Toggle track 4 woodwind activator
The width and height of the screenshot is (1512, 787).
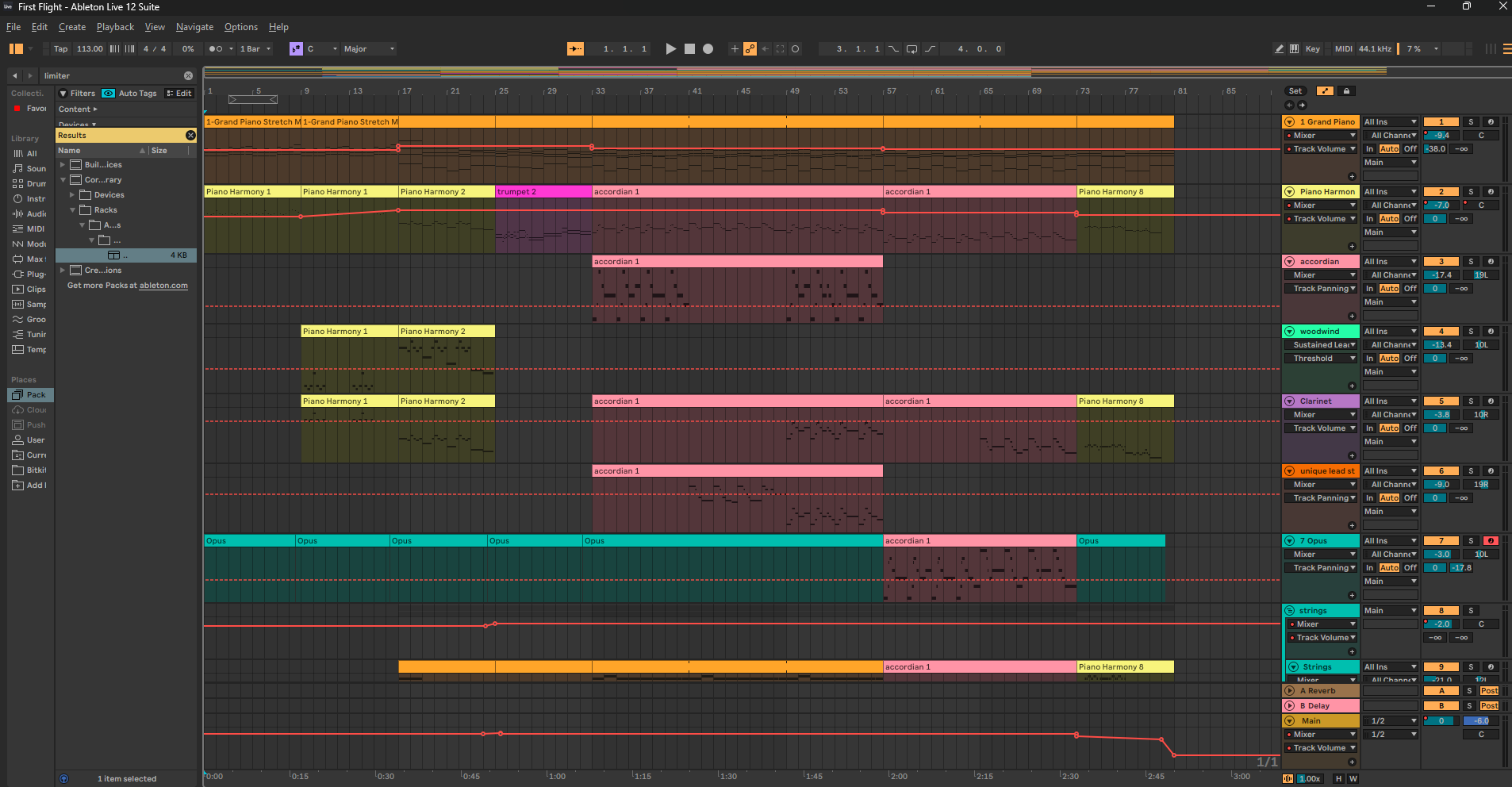[x=1441, y=332]
